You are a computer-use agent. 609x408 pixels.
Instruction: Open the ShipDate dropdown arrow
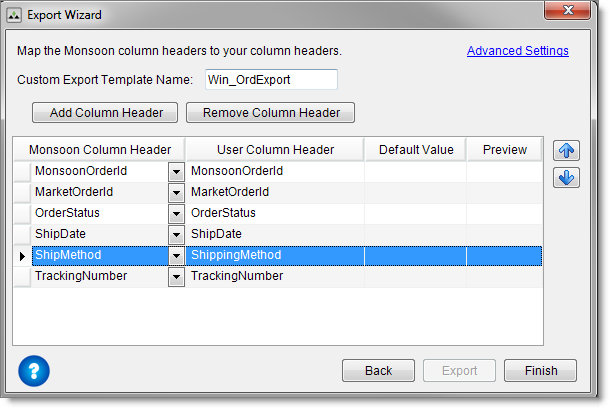(x=176, y=234)
